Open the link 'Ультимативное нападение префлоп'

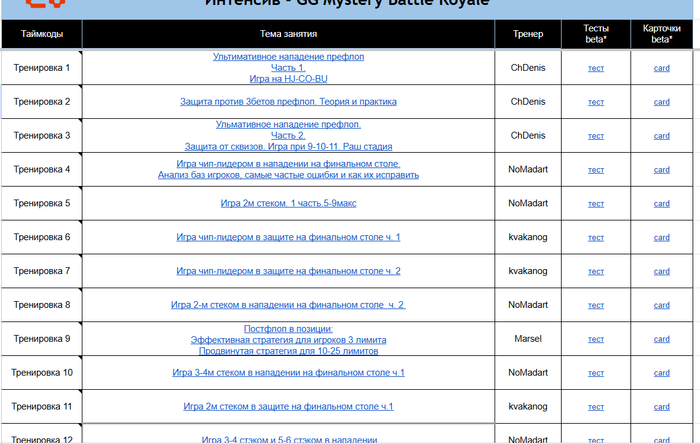(x=288, y=57)
